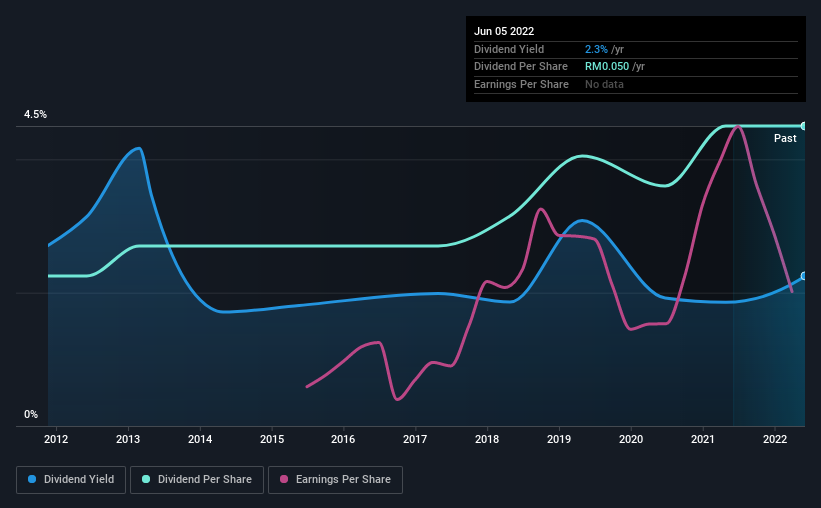Click the teal endpoint marker at chart top right
This screenshot has height=508, width=821.
tap(804, 126)
